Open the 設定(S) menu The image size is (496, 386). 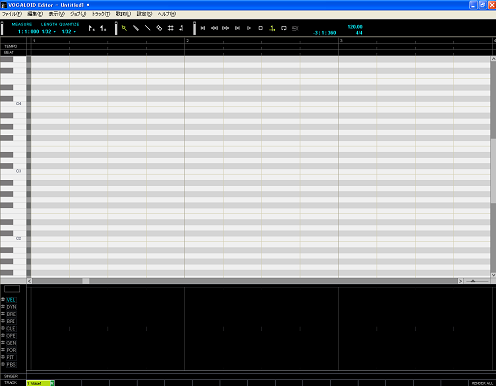tap(144, 14)
